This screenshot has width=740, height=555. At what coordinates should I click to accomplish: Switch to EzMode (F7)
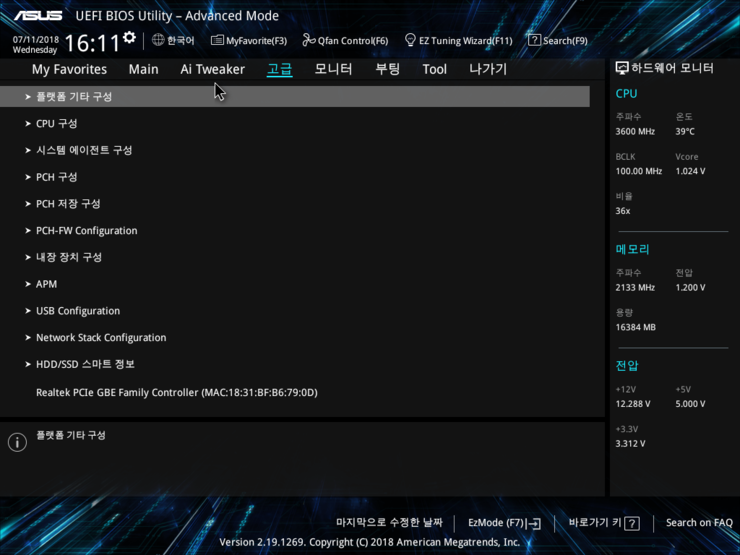click(504, 523)
